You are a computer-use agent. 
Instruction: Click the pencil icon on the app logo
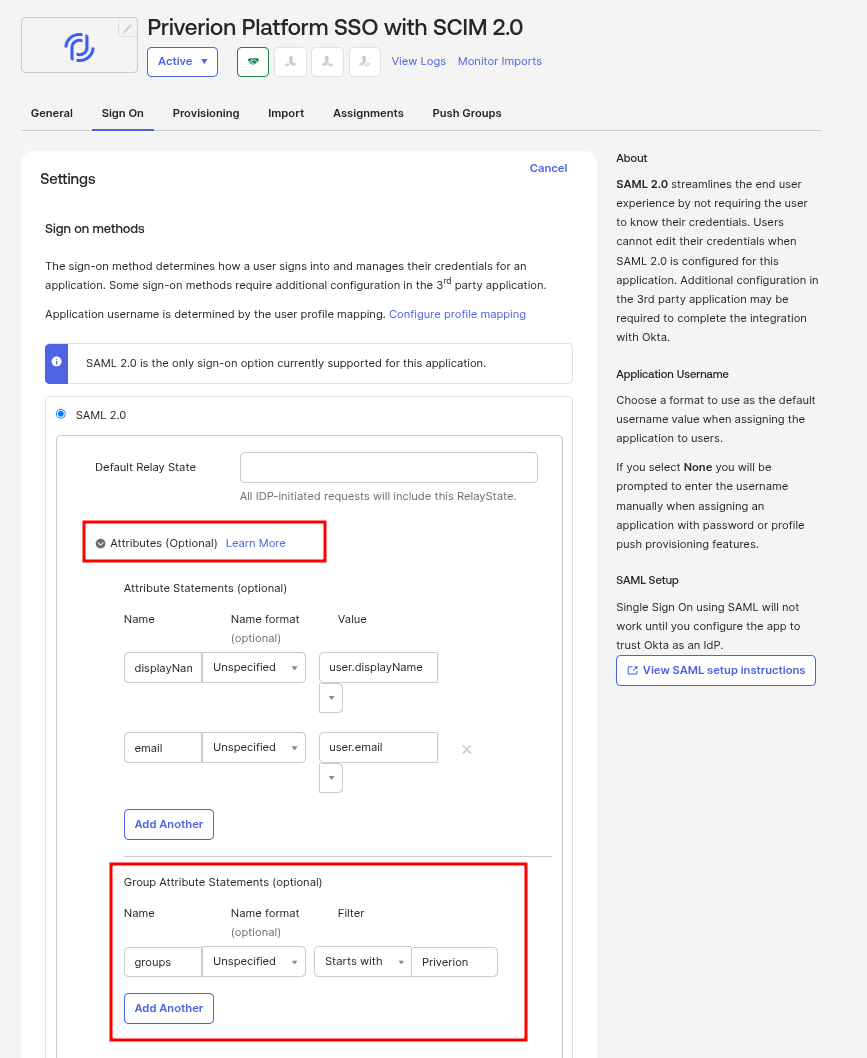coord(127,28)
